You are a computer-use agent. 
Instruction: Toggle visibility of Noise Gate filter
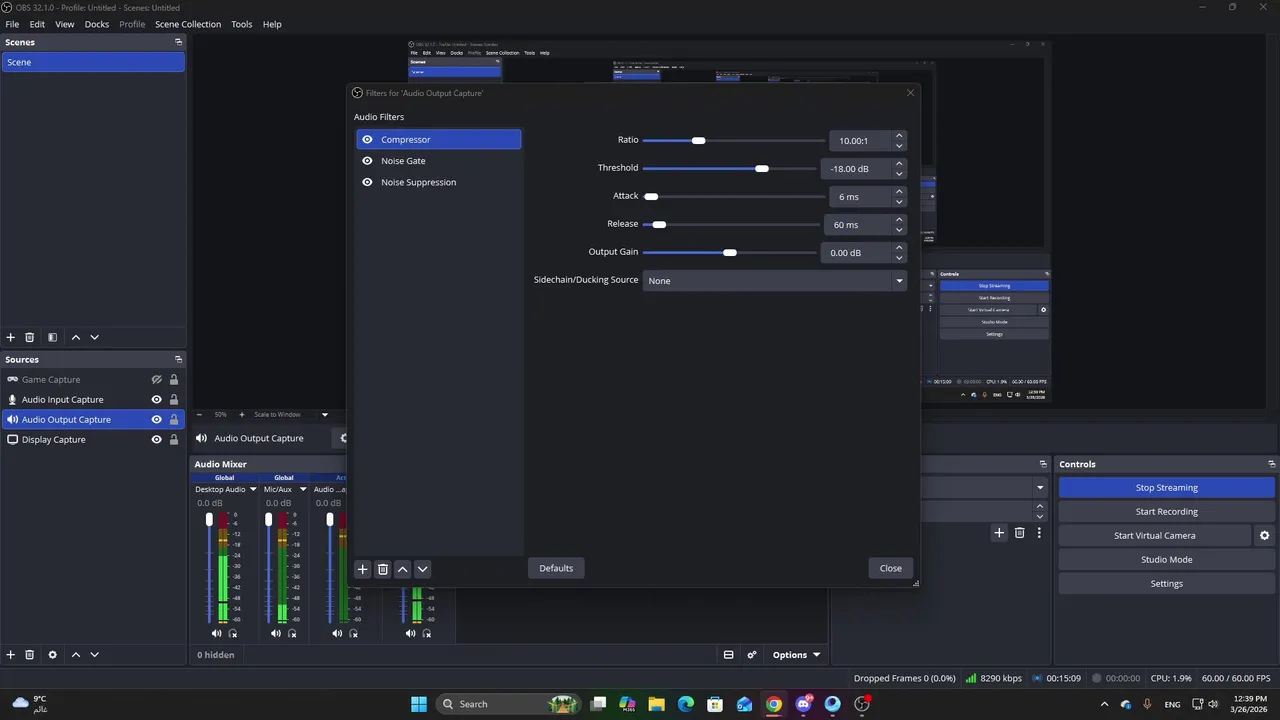click(x=367, y=161)
